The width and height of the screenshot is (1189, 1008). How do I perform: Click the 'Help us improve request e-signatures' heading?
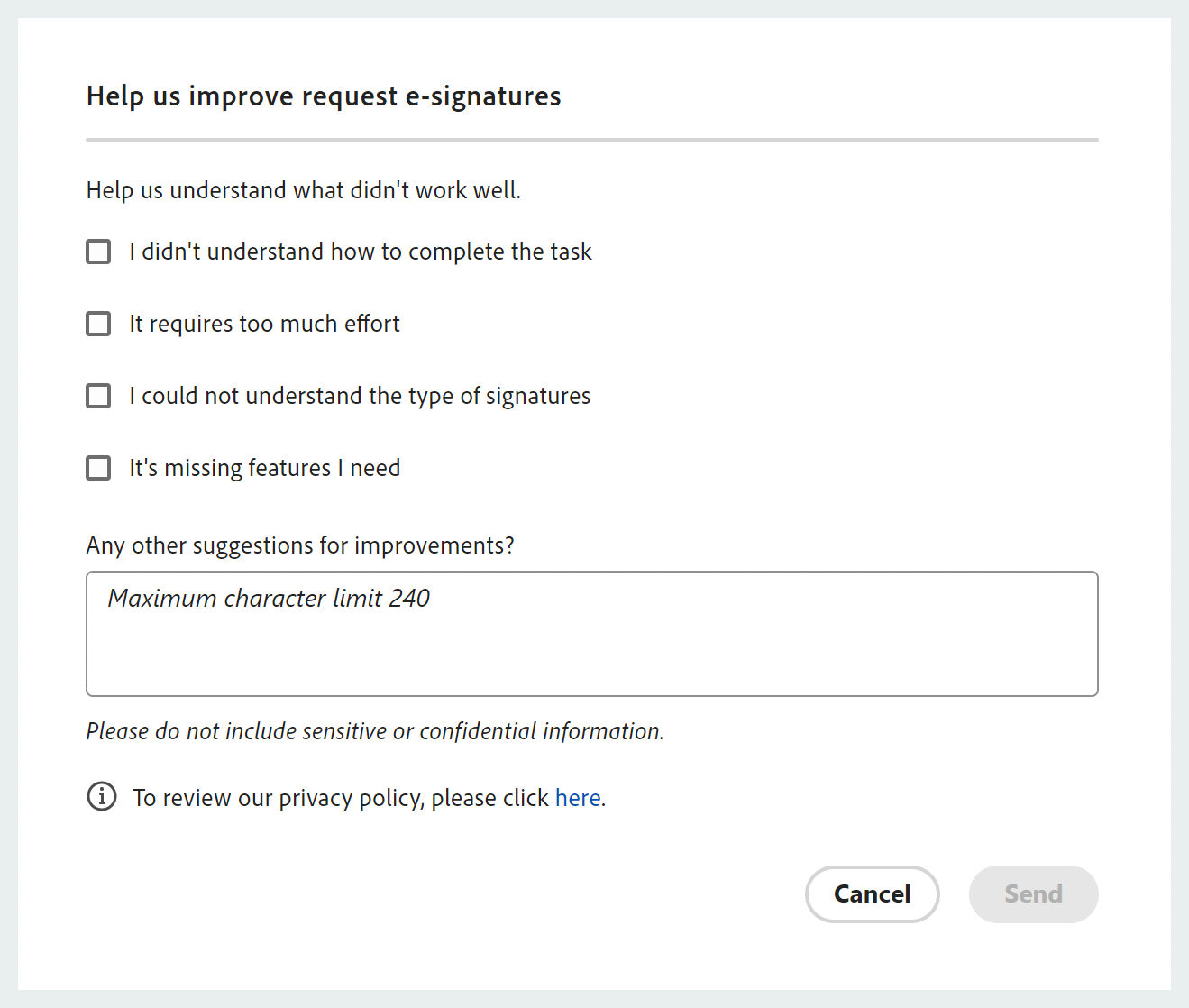[x=323, y=96]
